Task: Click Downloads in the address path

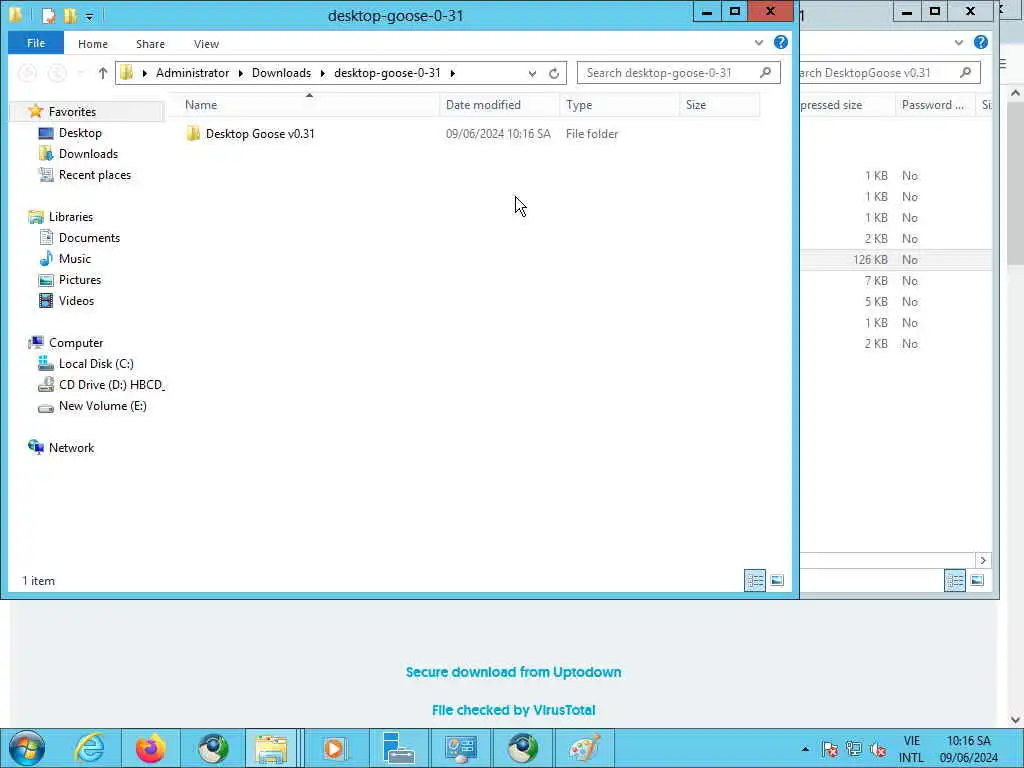Action: click(281, 72)
